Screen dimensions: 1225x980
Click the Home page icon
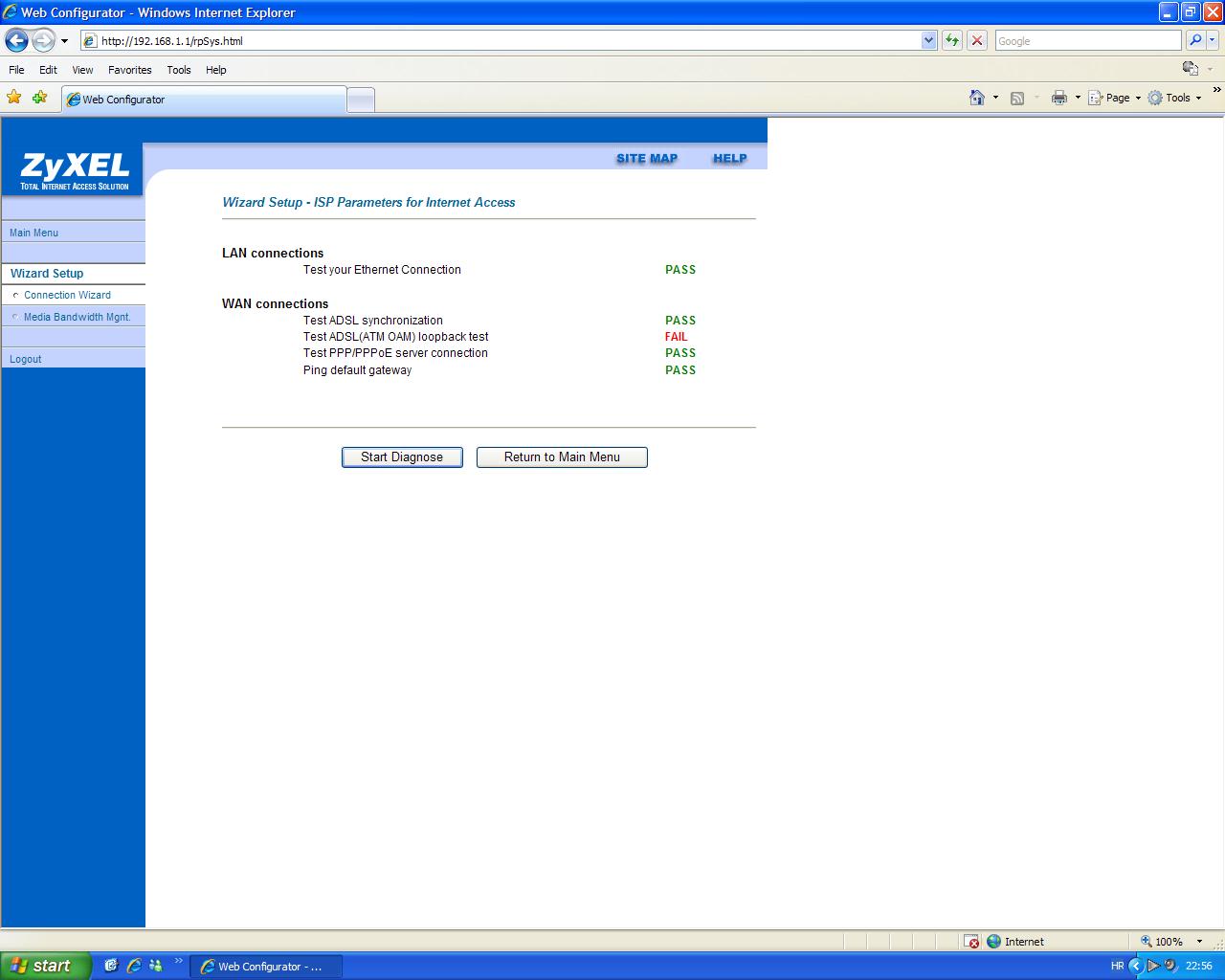point(976,98)
